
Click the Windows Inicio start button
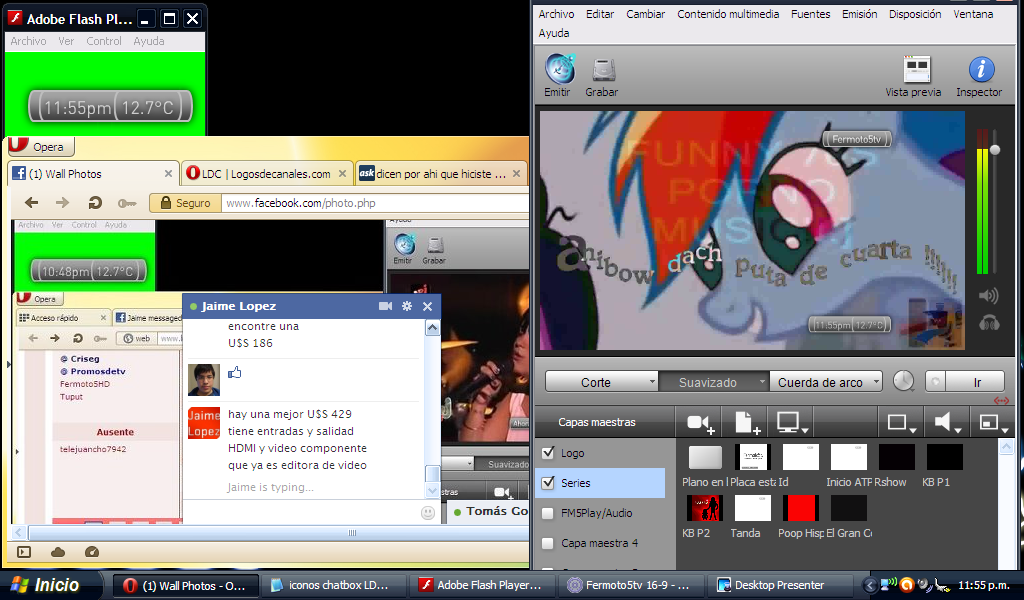point(50,585)
